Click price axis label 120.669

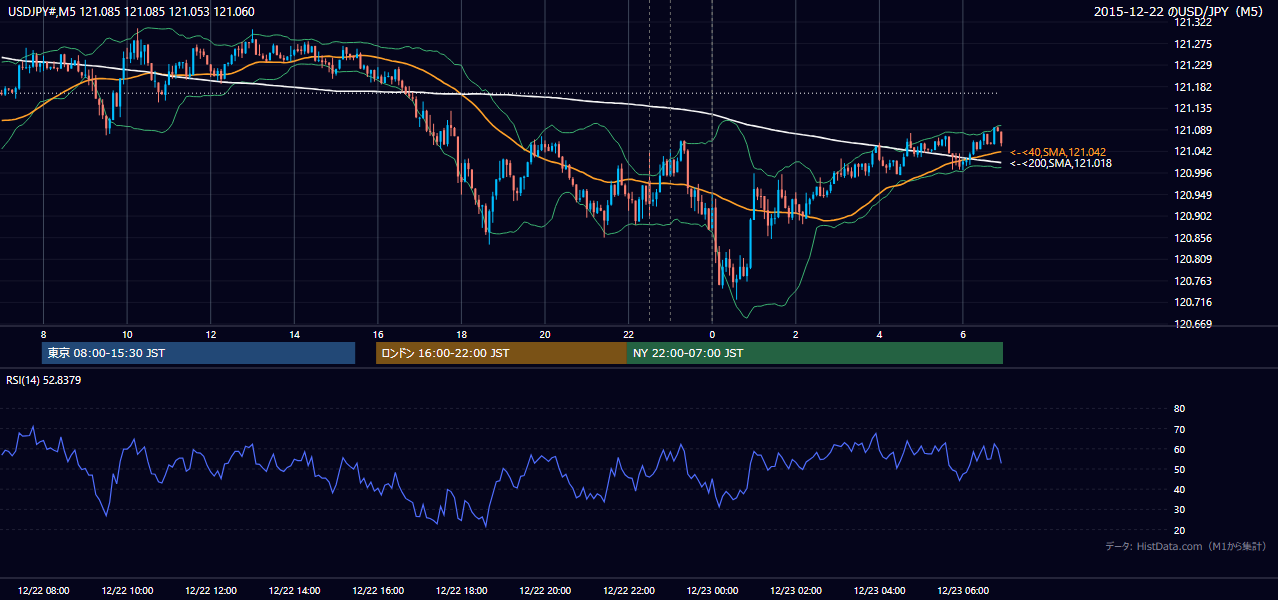pos(1193,324)
